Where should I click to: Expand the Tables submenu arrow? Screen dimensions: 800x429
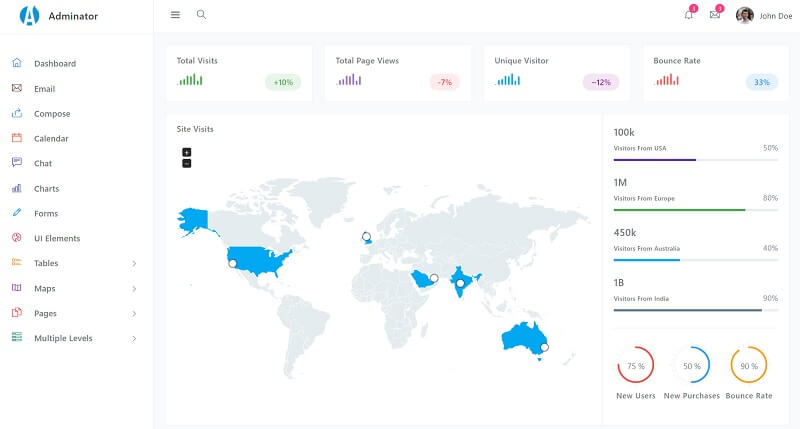click(x=134, y=264)
